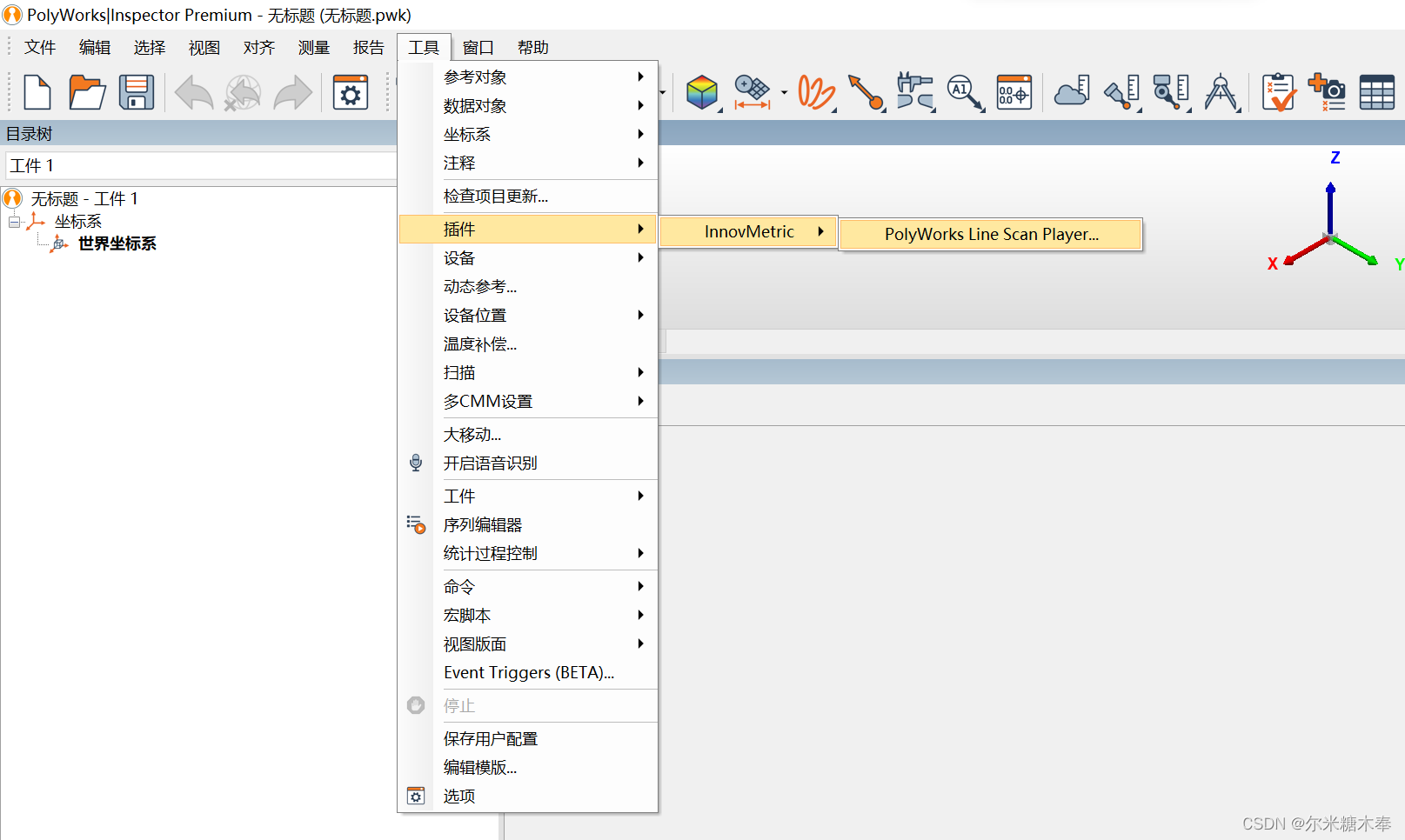Collapse the 坐标系 tree node
Screen dimensions: 1405x840
click(x=14, y=222)
